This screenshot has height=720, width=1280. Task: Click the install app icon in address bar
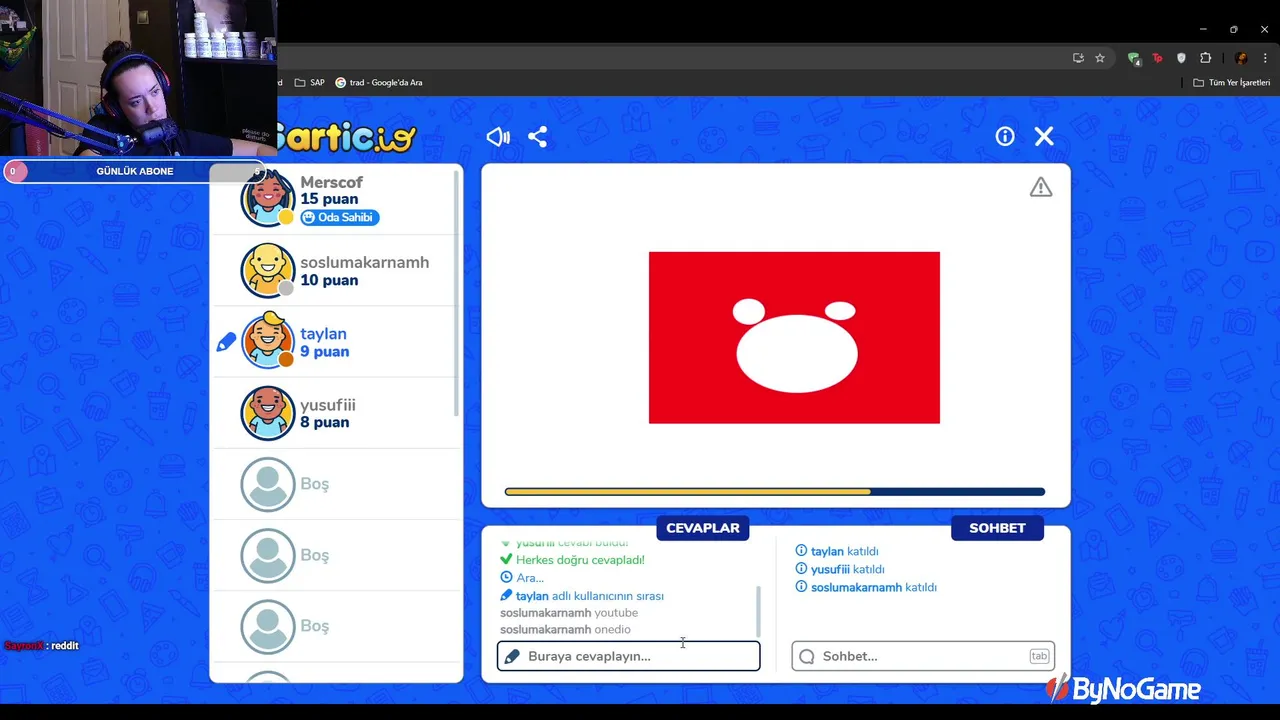(1078, 58)
